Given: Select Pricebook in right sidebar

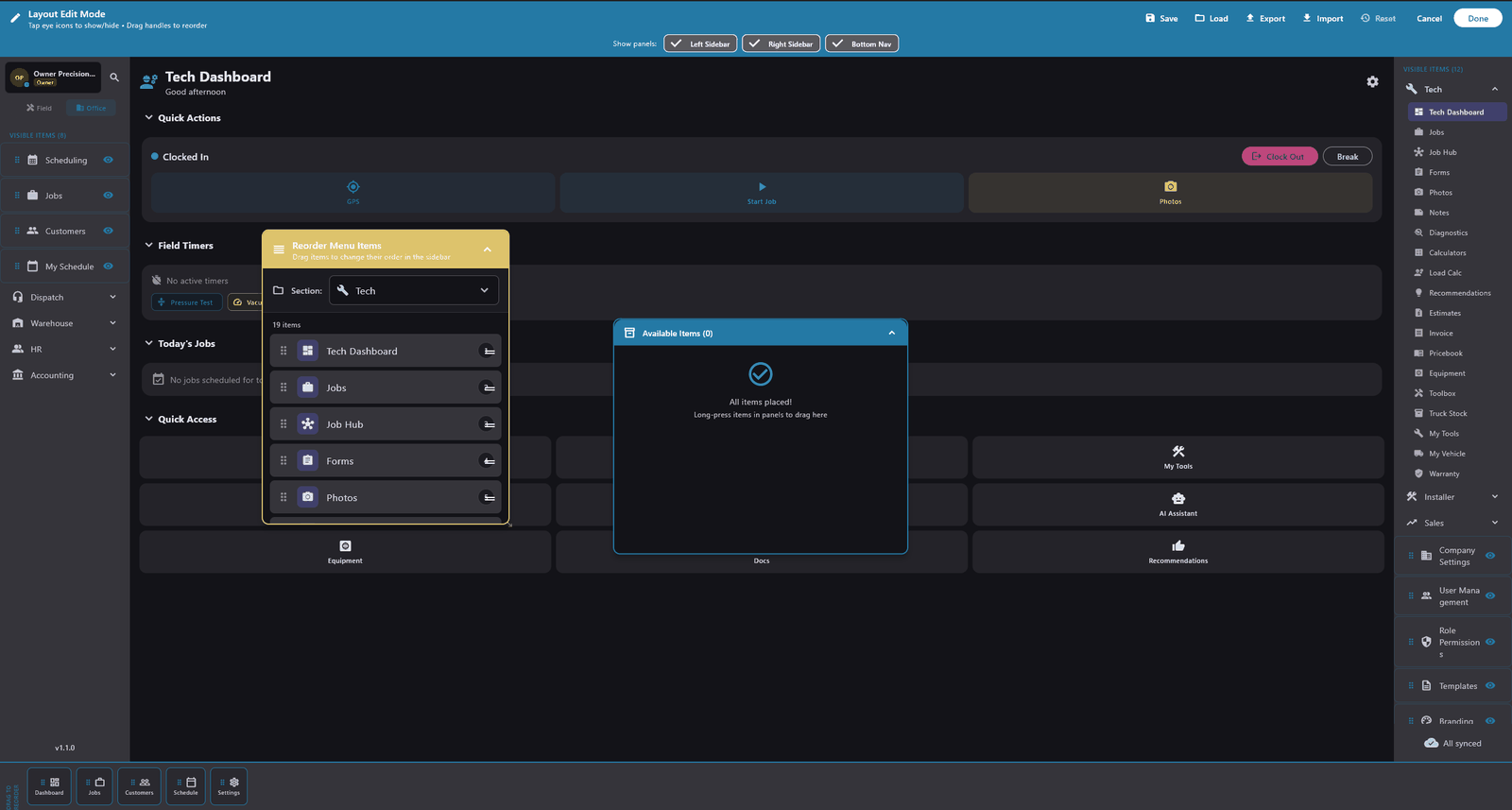Looking at the screenshot, I should pos(1456,353).
